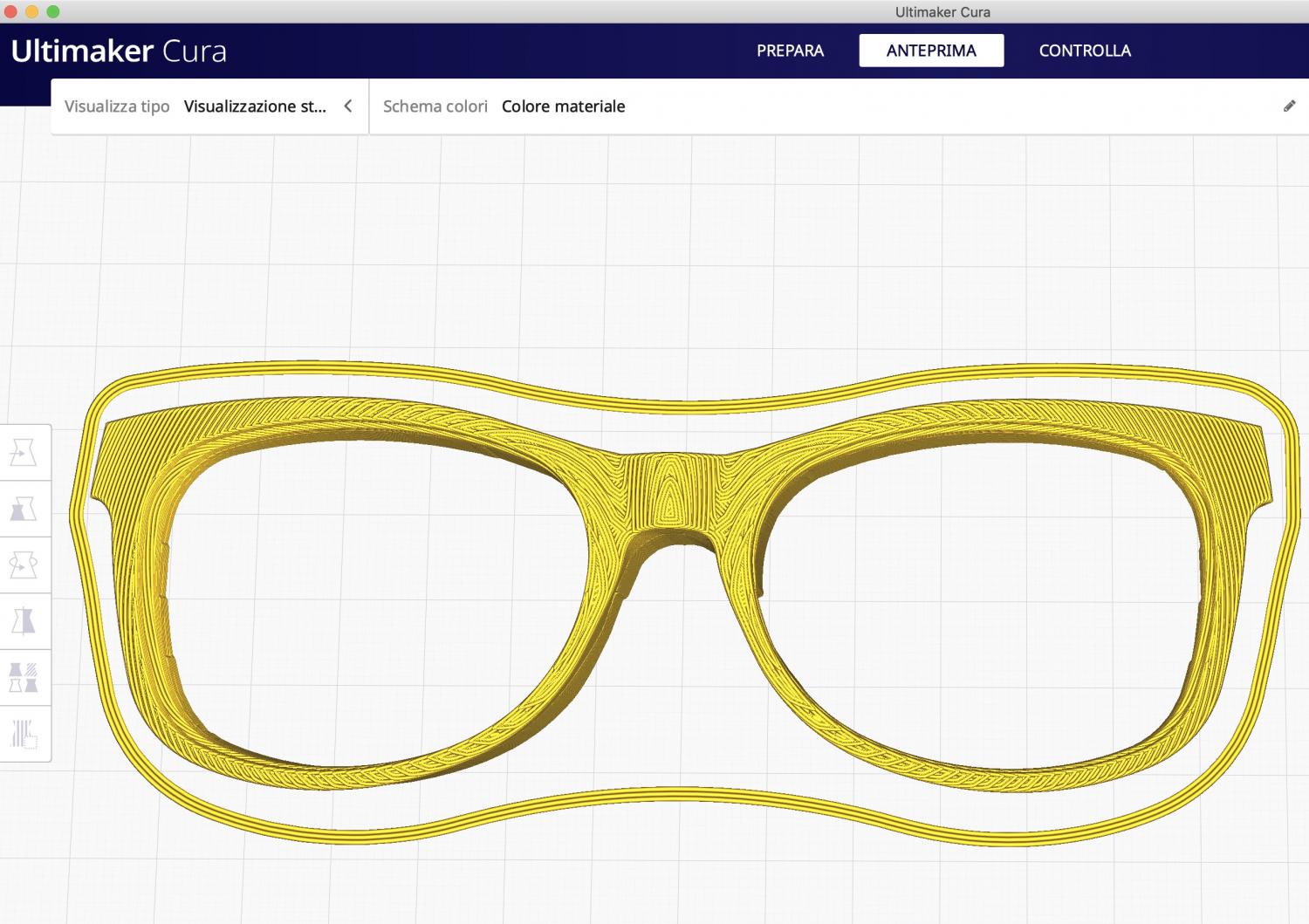Click the yellow macOS minimize button
This screenshot has width=1309, height=924.
(32, 11)
